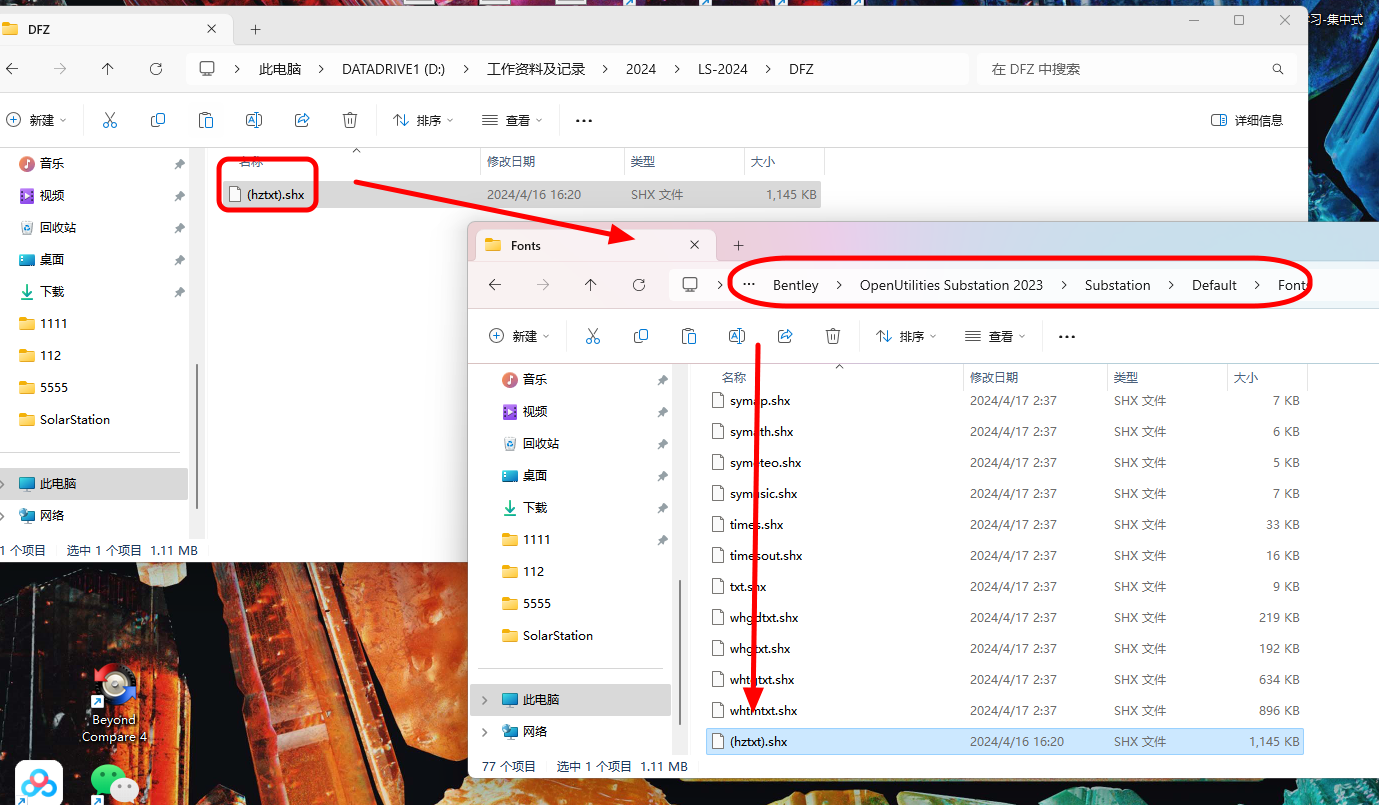Screen dimensions: 1379x805
Task: Open Beyond Compare 4 desktop shortcut
Action: coord(114,704)
